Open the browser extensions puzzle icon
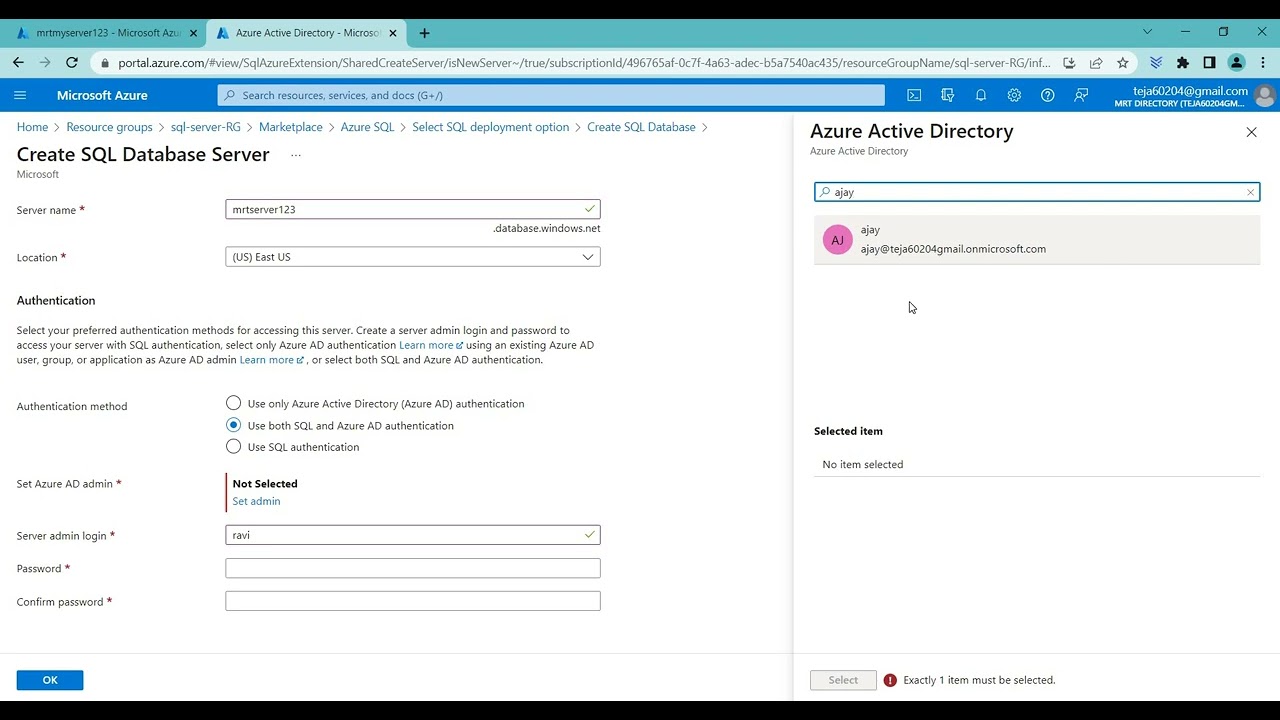 click(1183, 62)
